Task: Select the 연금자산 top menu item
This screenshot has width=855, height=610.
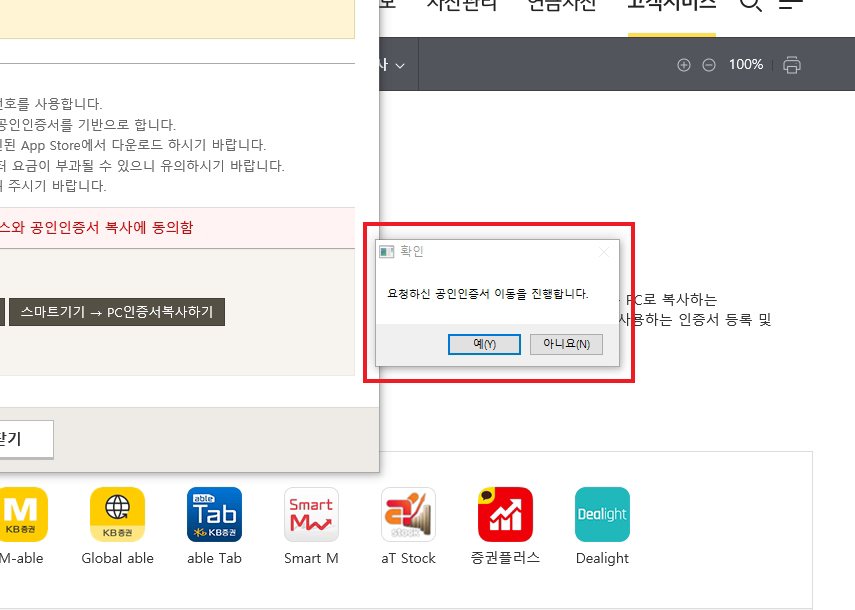Action: [562, 4]
